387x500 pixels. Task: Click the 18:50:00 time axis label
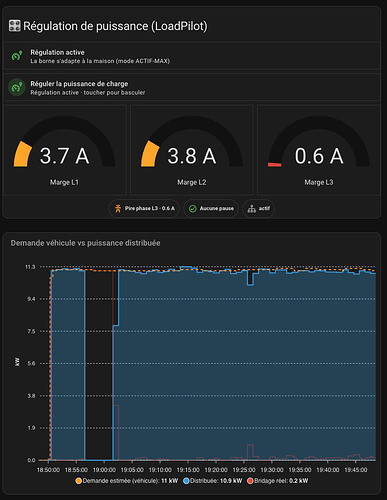click(48, 470)
